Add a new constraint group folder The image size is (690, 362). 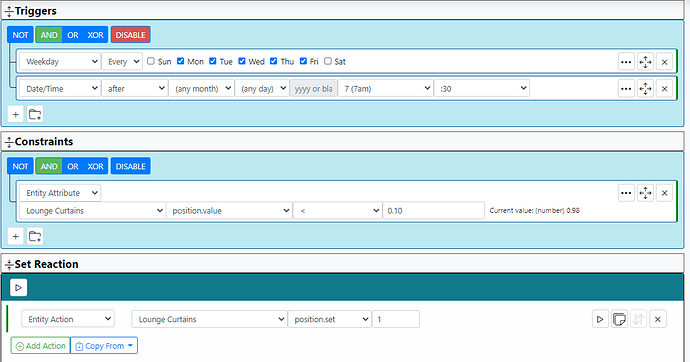[35, 237]
